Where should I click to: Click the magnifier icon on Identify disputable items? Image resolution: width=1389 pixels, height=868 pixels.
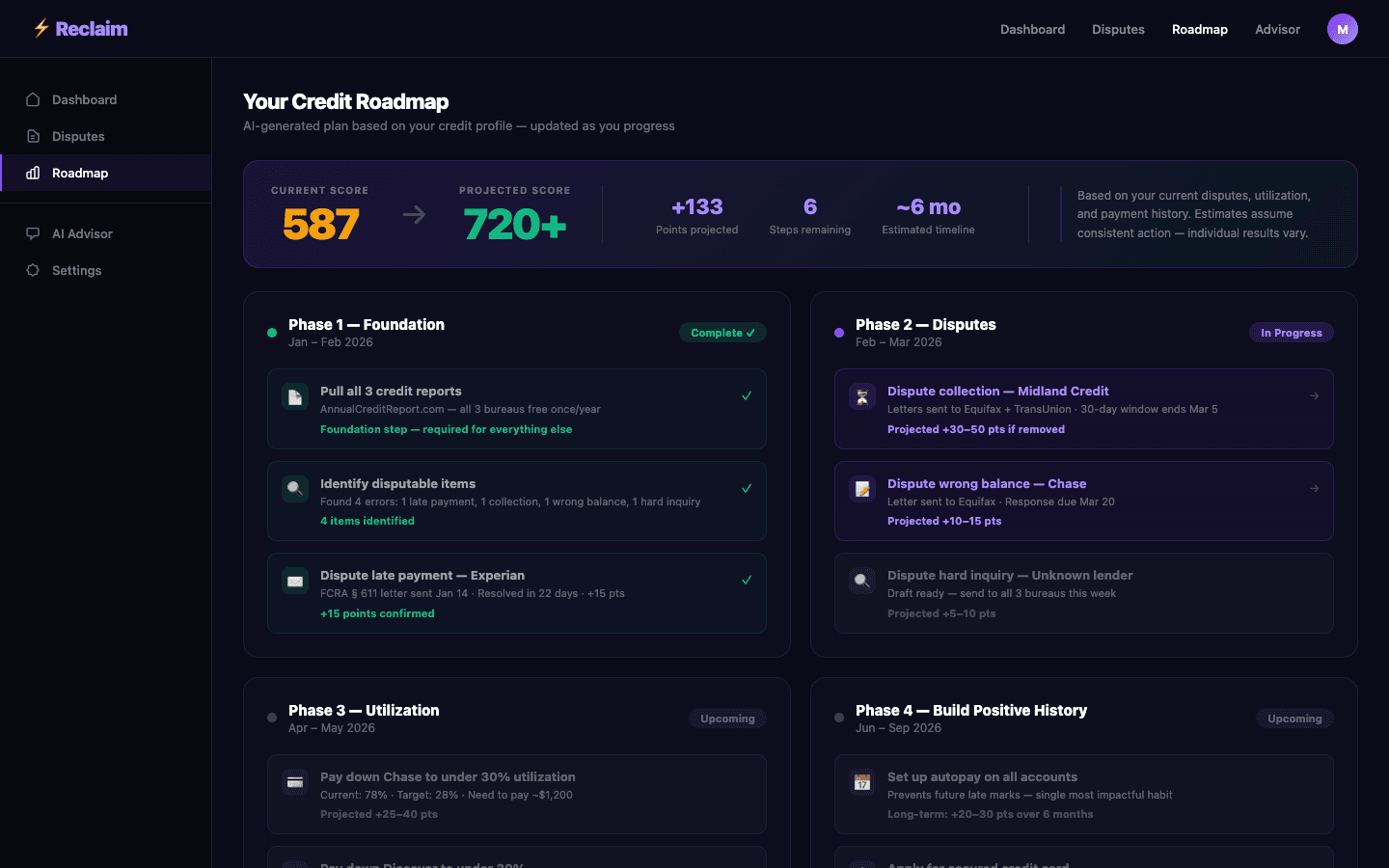click(x=294, y=488)
